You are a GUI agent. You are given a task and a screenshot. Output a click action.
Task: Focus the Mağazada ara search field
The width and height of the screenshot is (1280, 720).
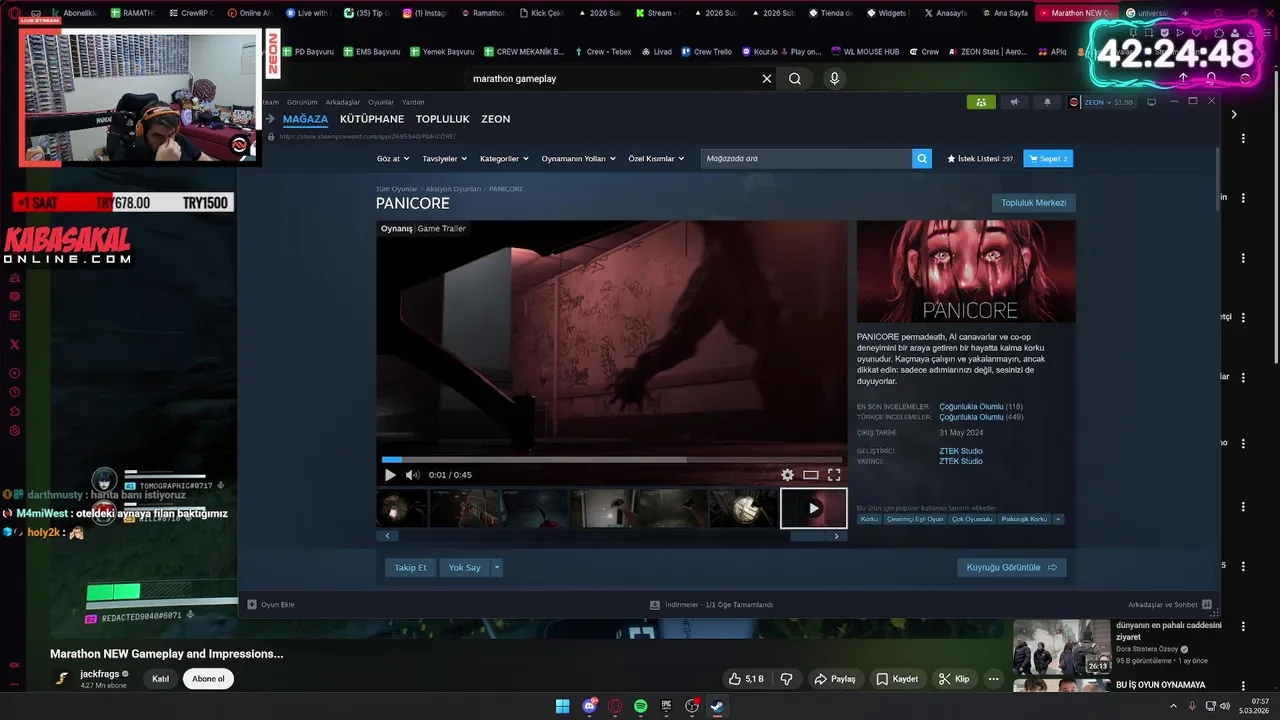[806, 158]
